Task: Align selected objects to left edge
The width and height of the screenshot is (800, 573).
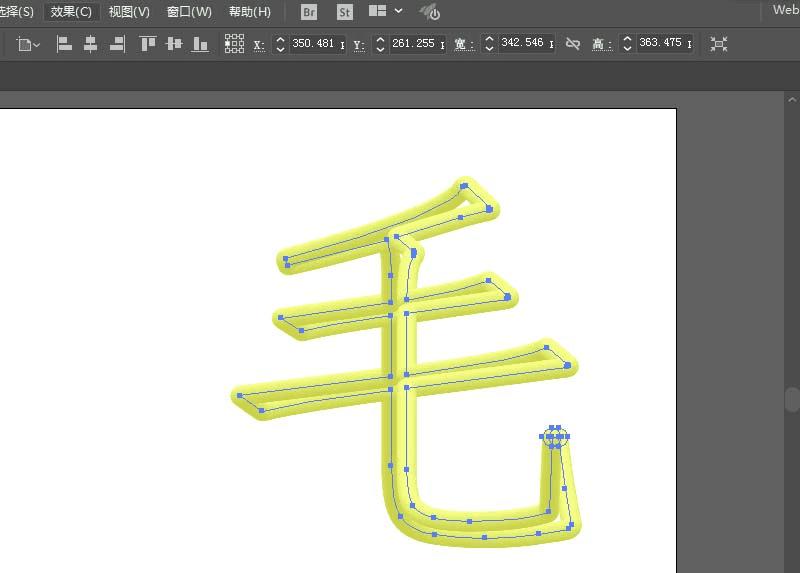Action: (64, 44)
